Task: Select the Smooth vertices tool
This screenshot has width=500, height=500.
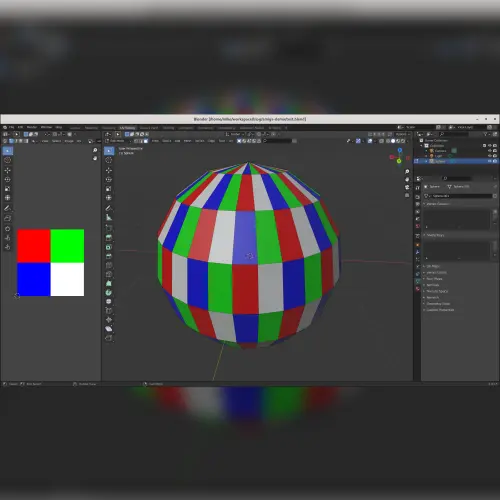Action: (x=109, y=302)
